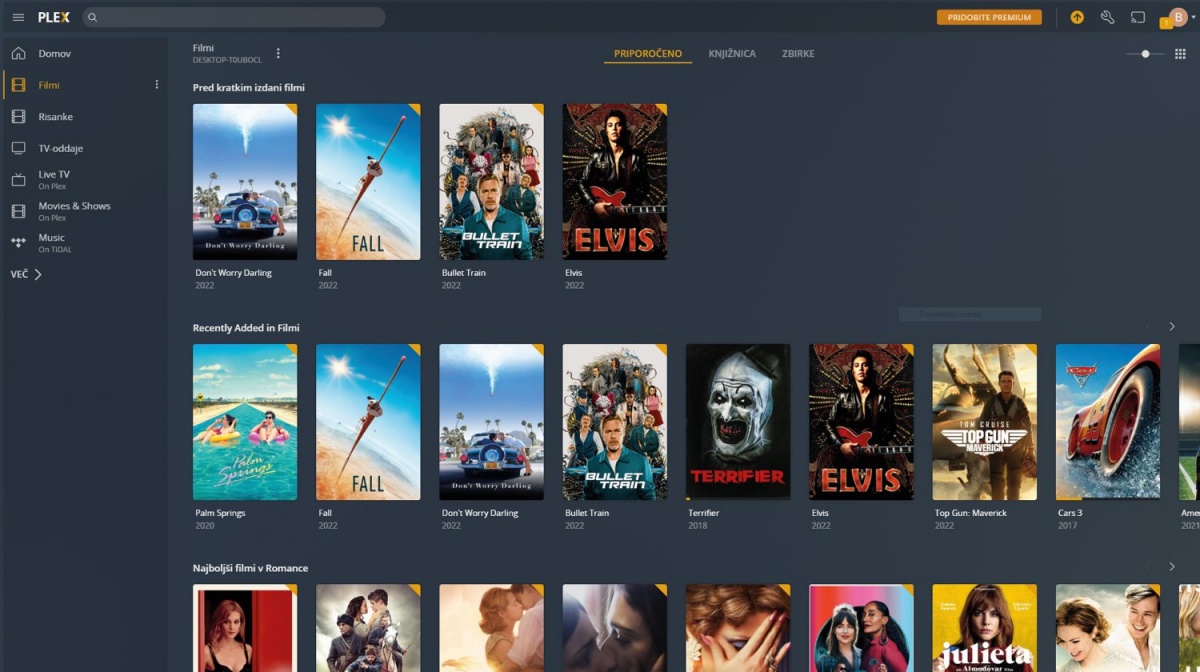Click the Domov sidebar label
The width and height of the screenshot is (1200, 672).
pyautogui.click(x=55, y=53)
